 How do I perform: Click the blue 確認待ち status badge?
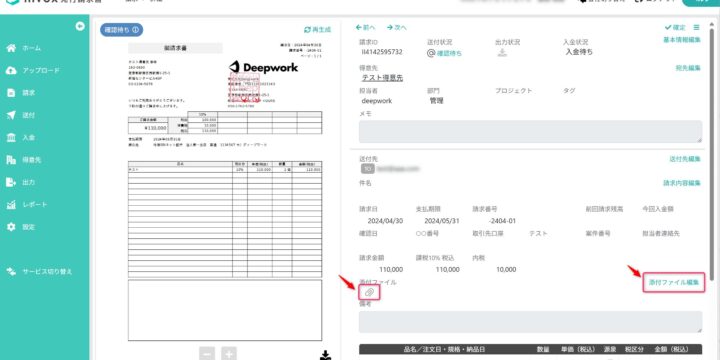(122, 30)
